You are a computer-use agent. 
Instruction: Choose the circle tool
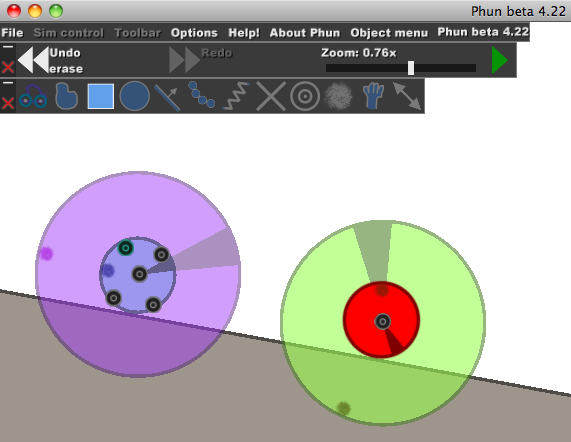pyautogui.click(x=134, y=96)
